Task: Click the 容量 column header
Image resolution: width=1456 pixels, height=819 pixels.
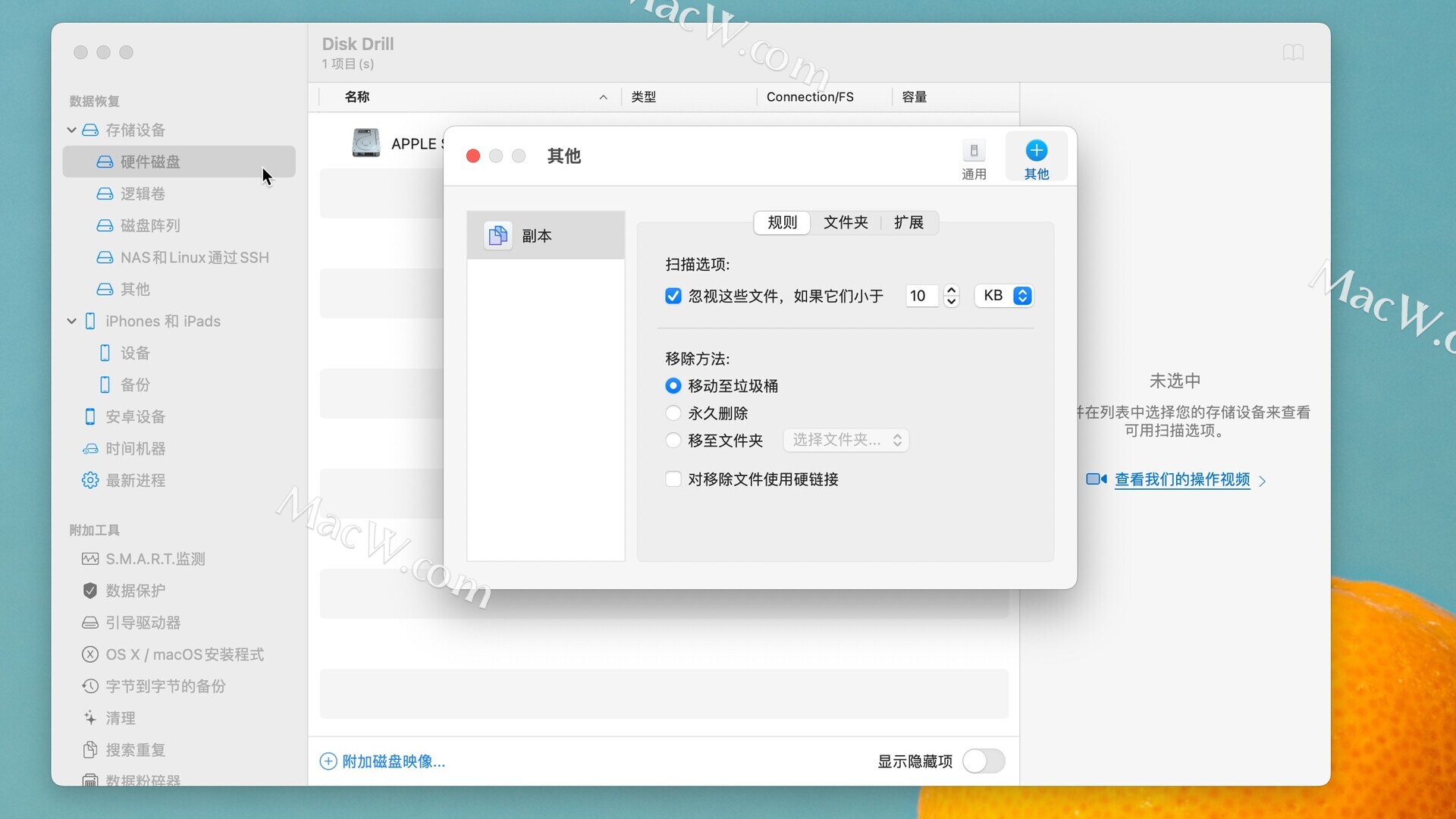Action: coord(914,97)
